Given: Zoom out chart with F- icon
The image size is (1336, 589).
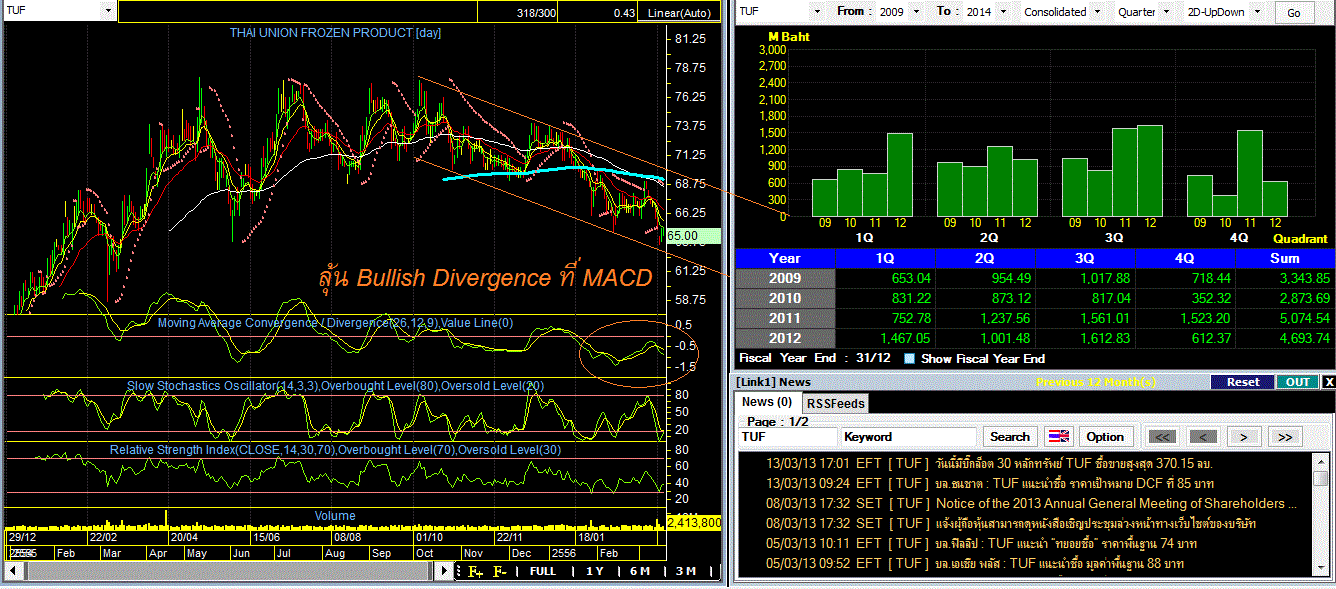Looking at the screenshot, I should (499, 571).
